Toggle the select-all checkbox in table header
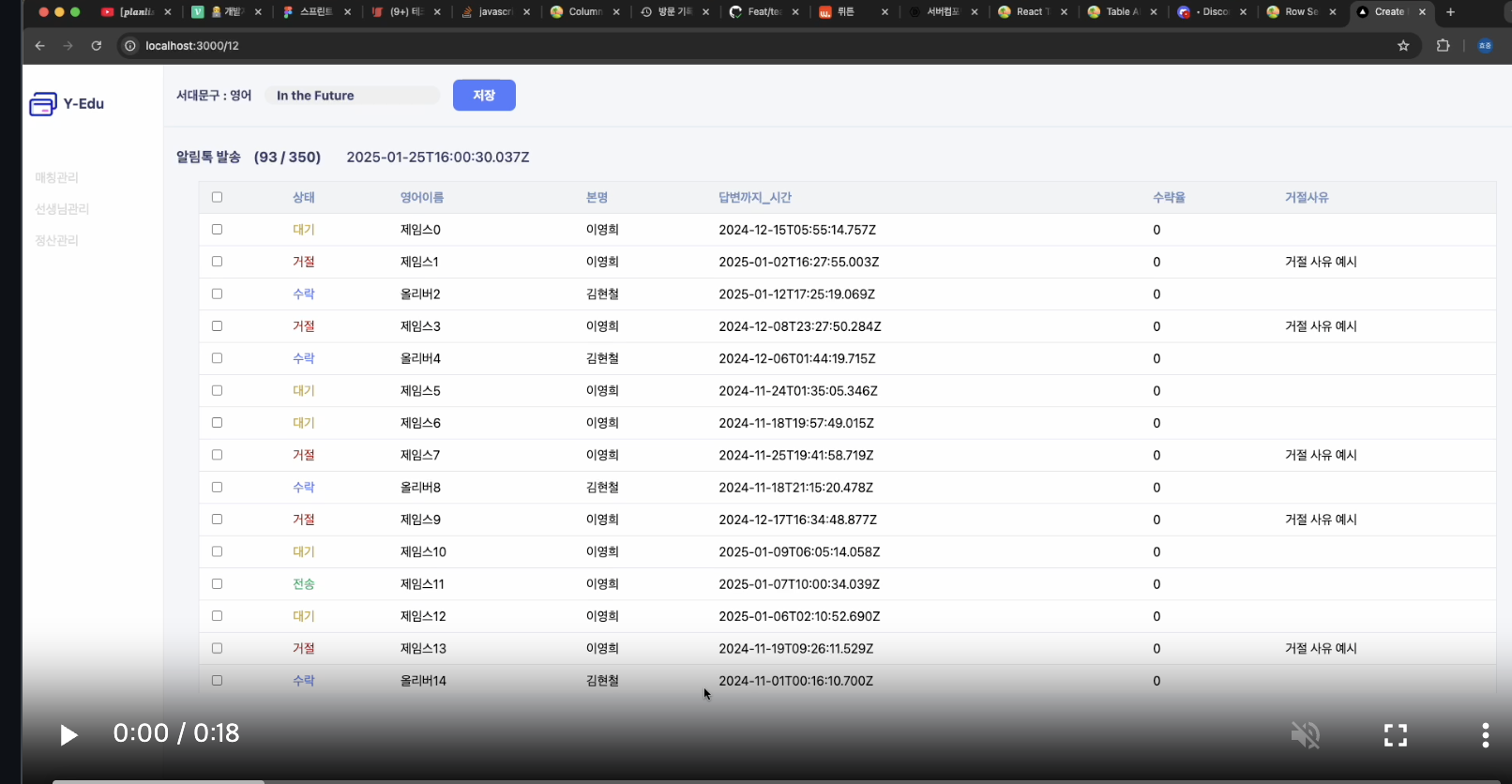The image size is (1512, 784). pyautogui.click(x=217, y=197)
